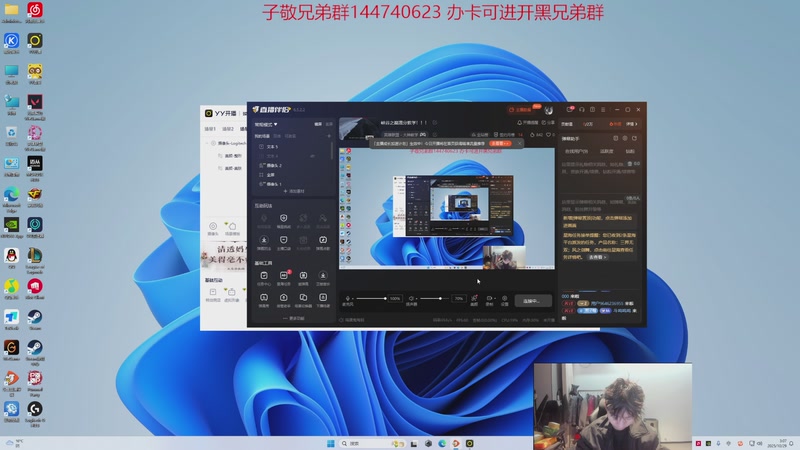Viewport: 800px width, 450px height.
Task: Click the shield icon in the 互动玩法 section
Action: (284, 218)
